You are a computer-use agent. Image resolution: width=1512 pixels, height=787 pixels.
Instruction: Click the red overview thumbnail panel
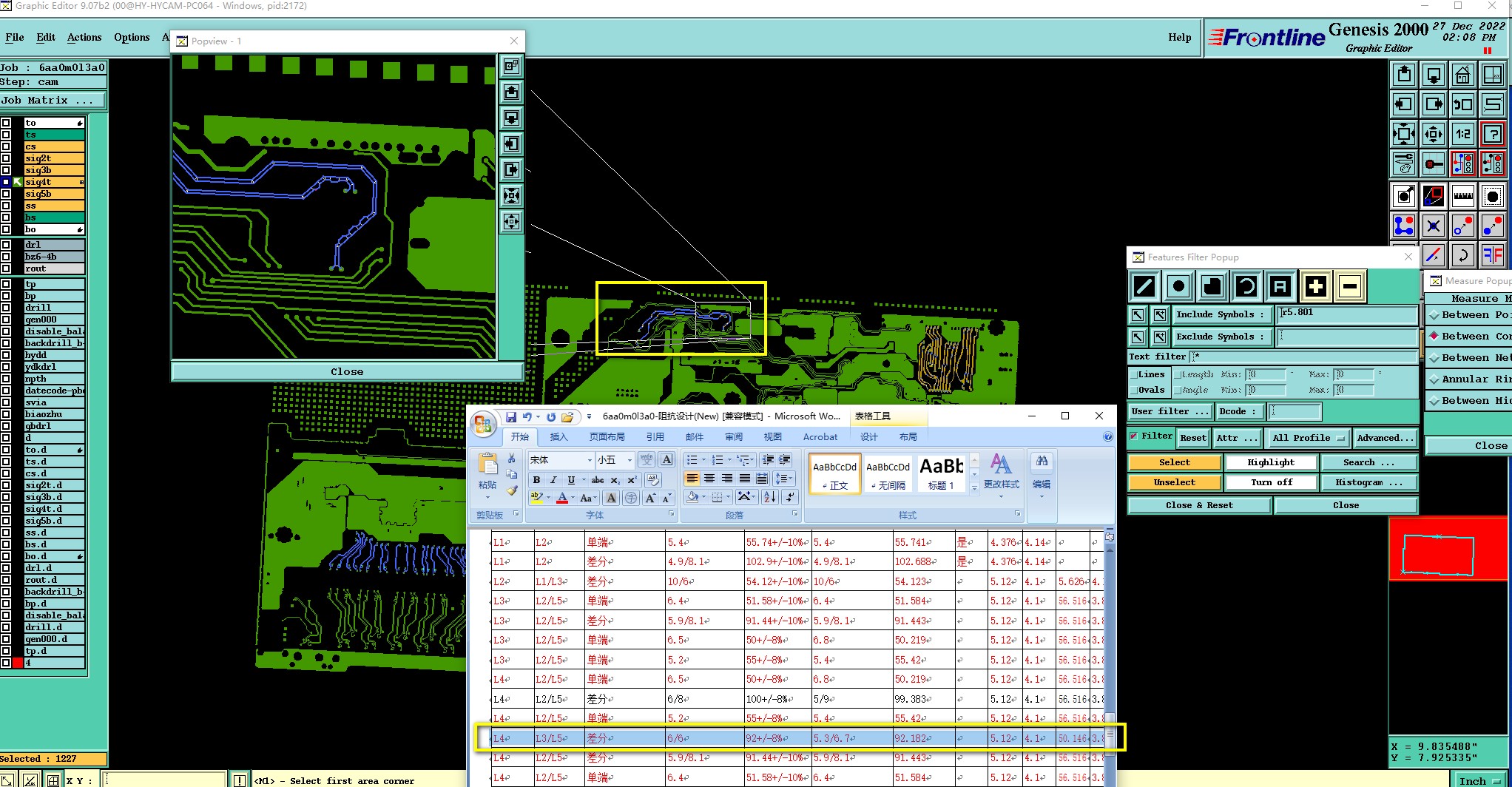click(x=1448, y=549)
